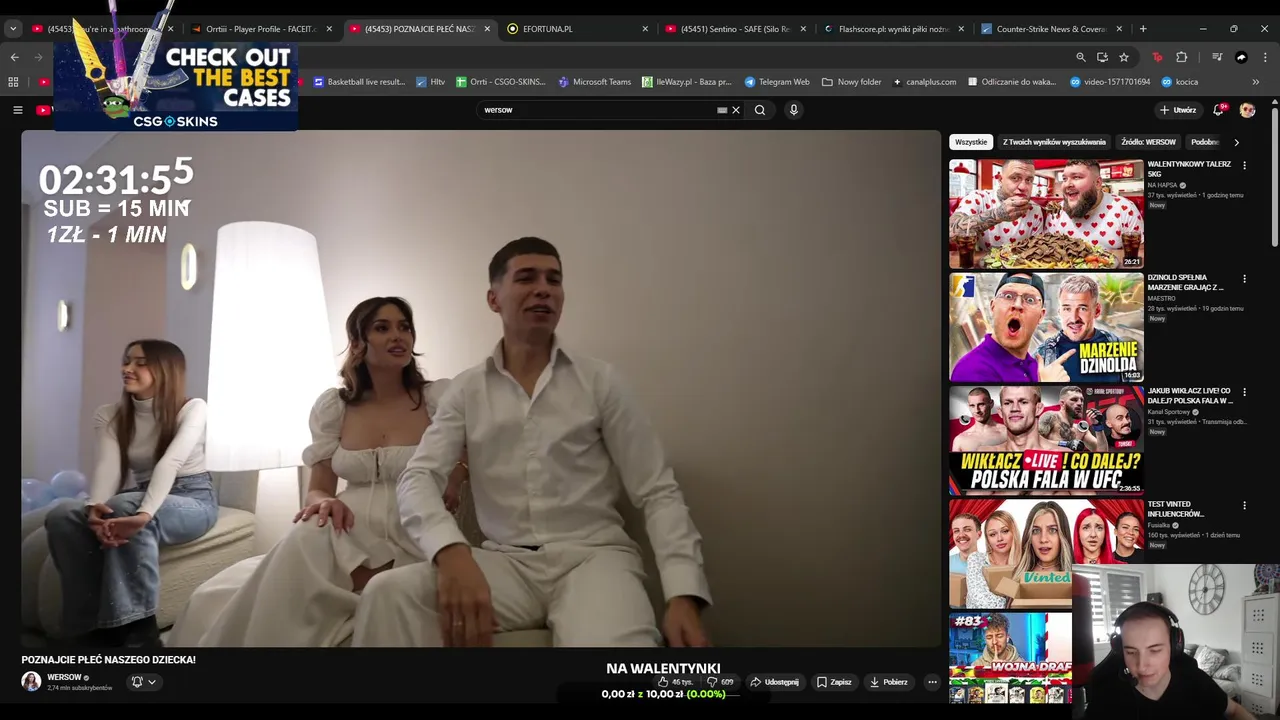Open the Chrome three-dot menu
This screenshot has height=720, width=1280.
[1265, 57]
